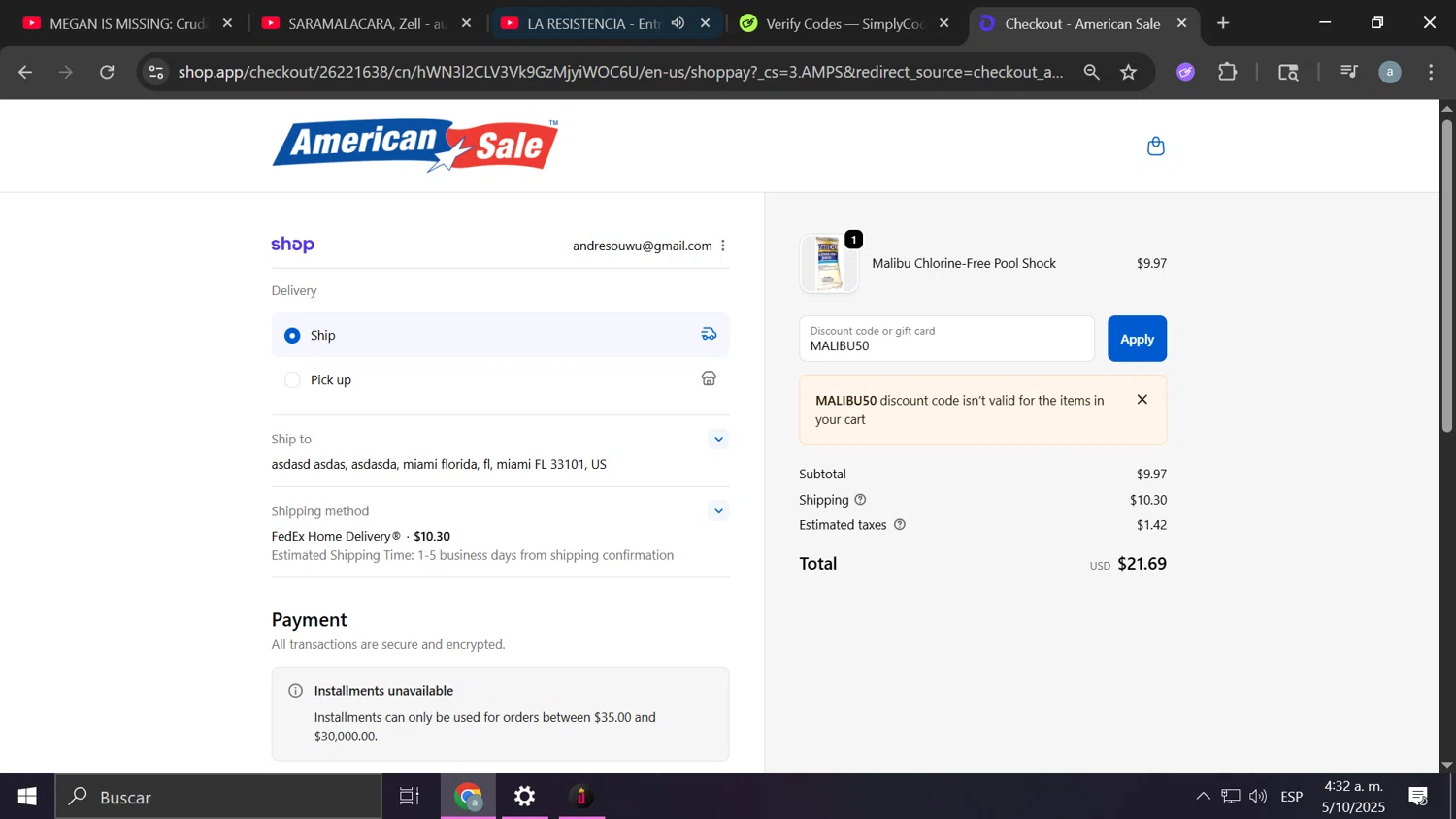The height and width of the screenshot is (819, 1456).
Task: Click the Discount code or gift card field
Action: pyautogui.click(x=946, y=339)
